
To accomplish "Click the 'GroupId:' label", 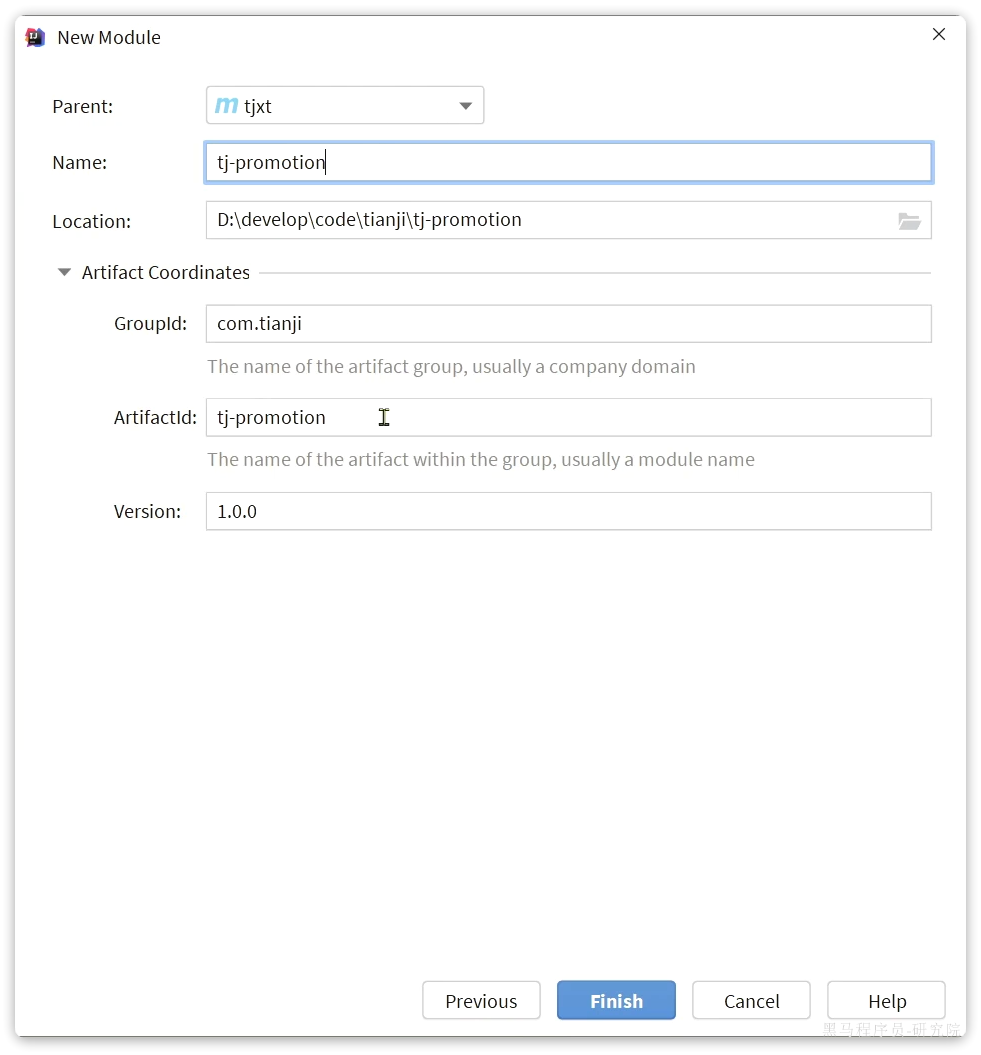I will pyautogui.click(x=151, y=324).
